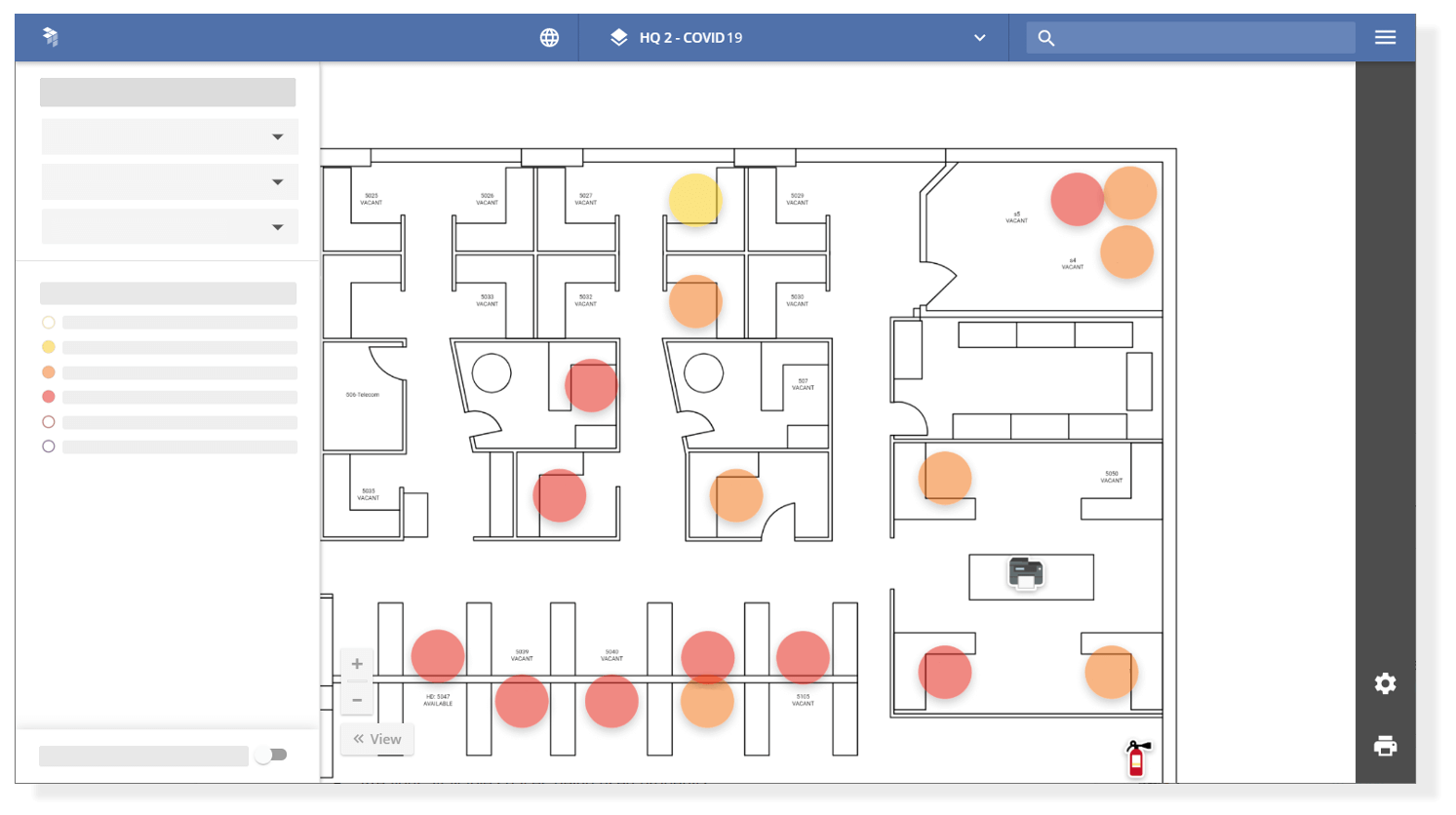Click the 507 VACANT room label
The image size is (1456, 815).
point(803,384)
